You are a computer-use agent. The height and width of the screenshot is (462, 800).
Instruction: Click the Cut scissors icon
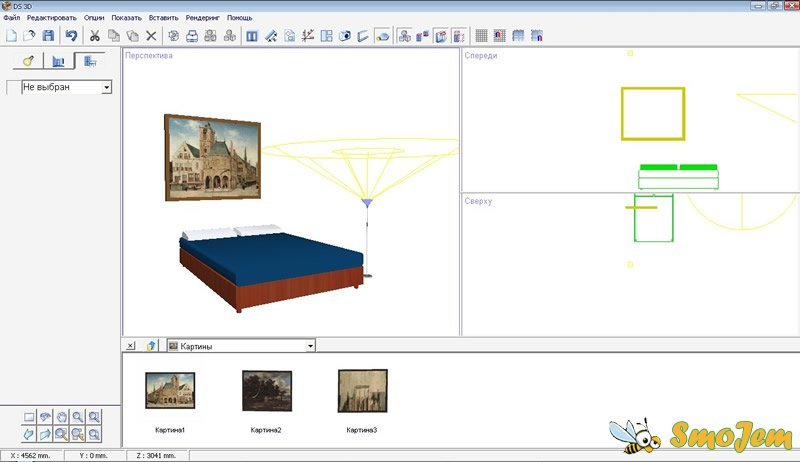[94, 36]
